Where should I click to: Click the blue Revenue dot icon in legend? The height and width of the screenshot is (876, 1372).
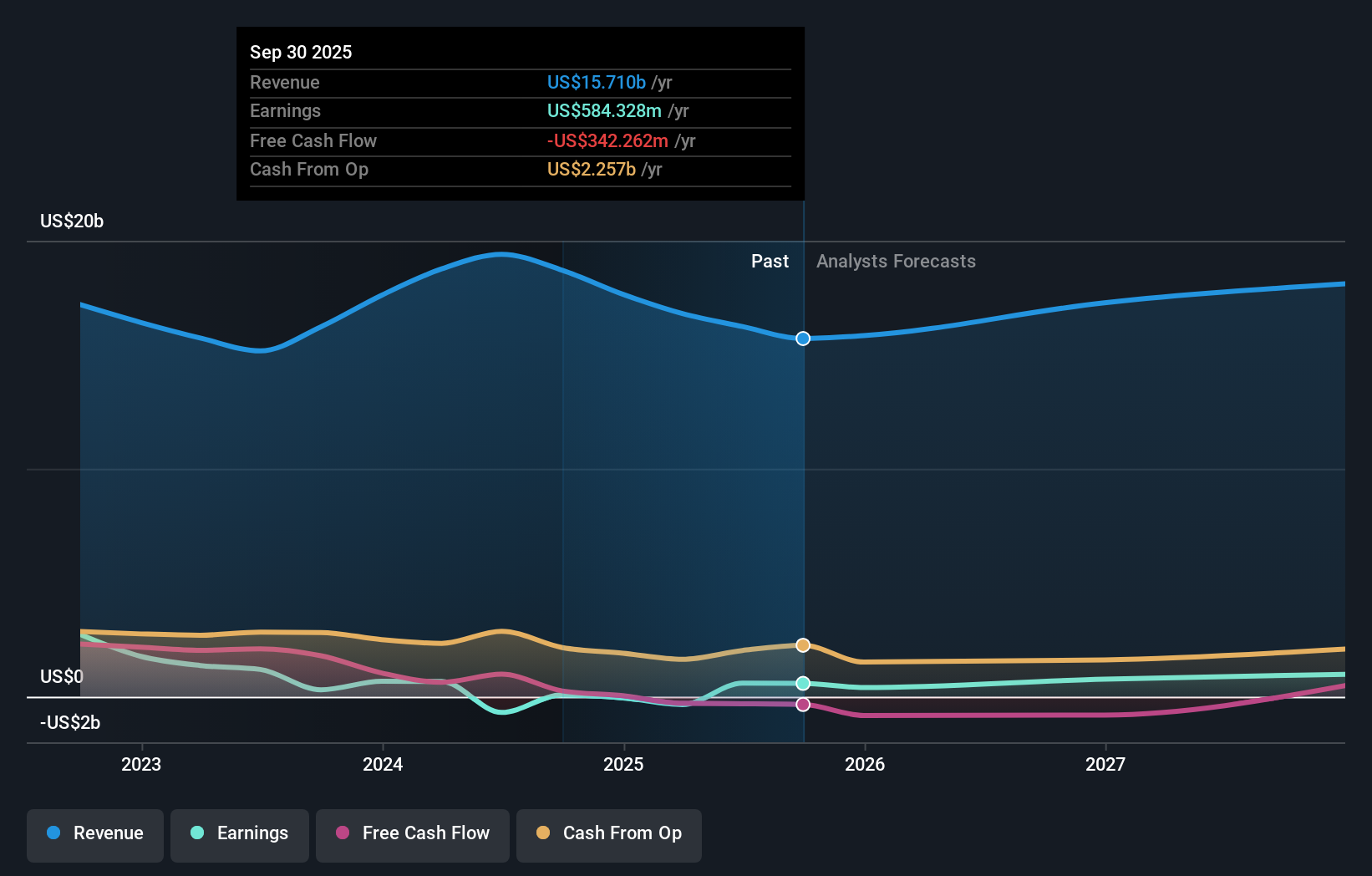(53, 833)
